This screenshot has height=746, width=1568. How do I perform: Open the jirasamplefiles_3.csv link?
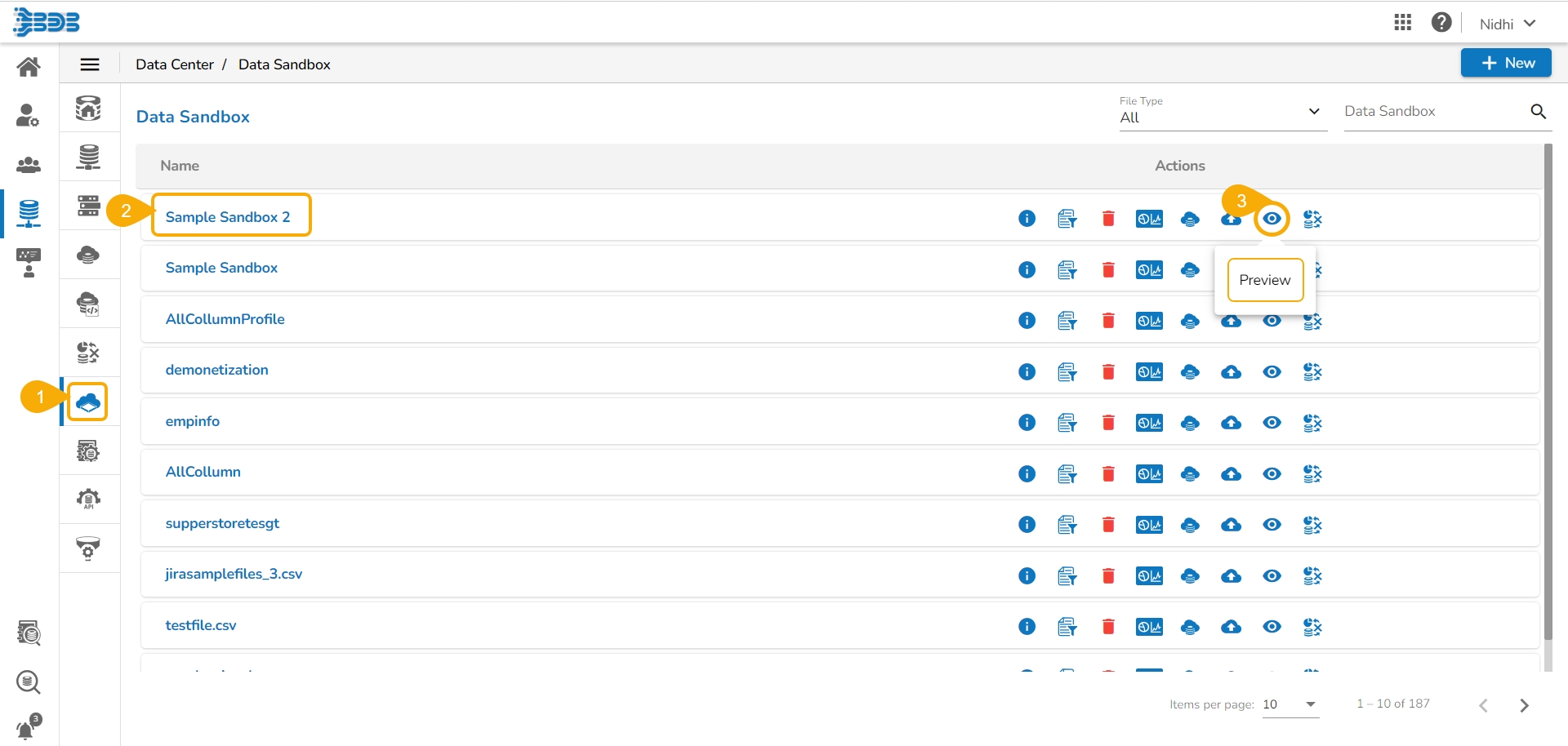click(234, 574)
